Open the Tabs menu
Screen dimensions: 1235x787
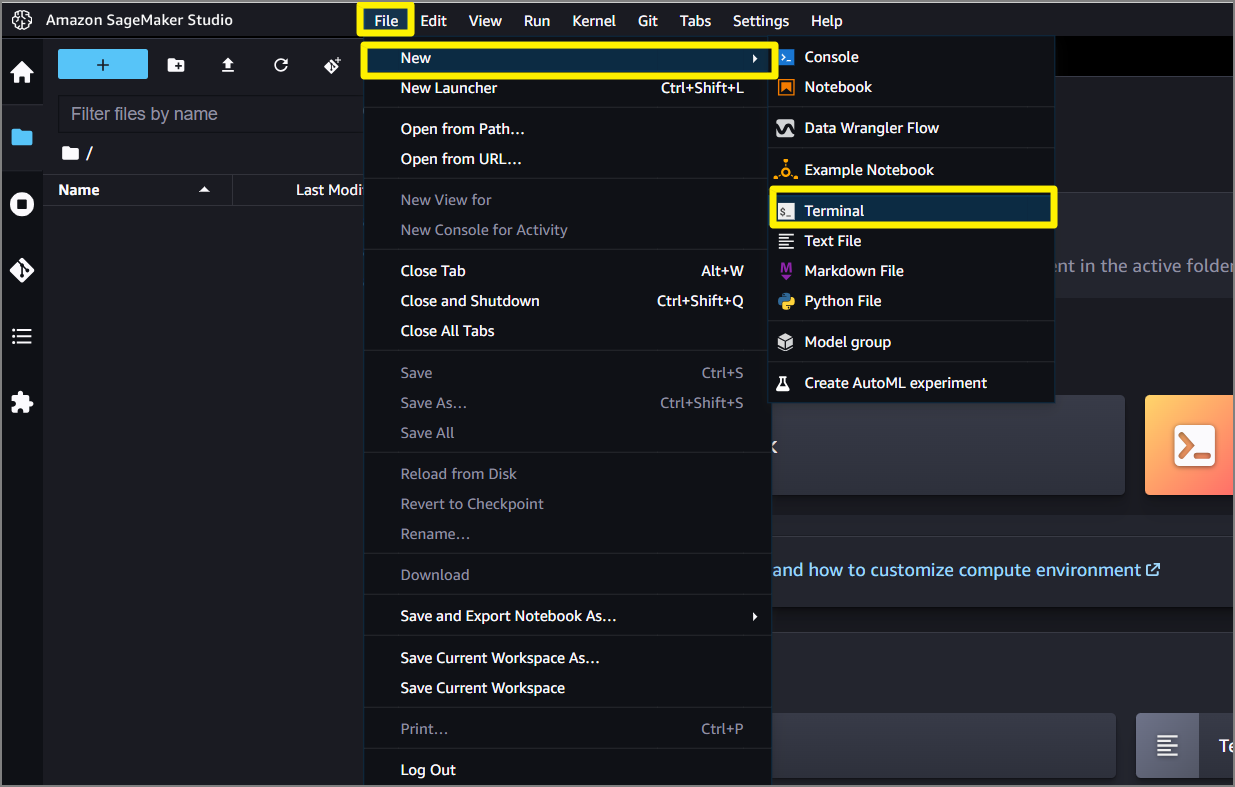coord(695,20)
